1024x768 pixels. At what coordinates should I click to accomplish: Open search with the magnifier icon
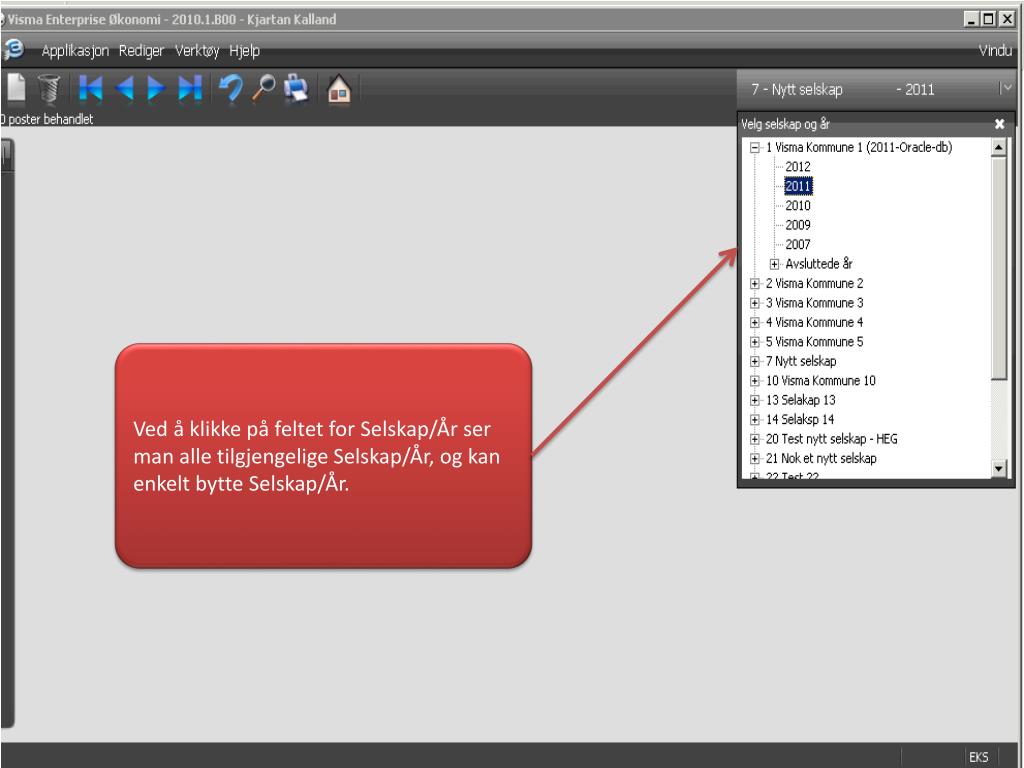[x=264, y=88]
